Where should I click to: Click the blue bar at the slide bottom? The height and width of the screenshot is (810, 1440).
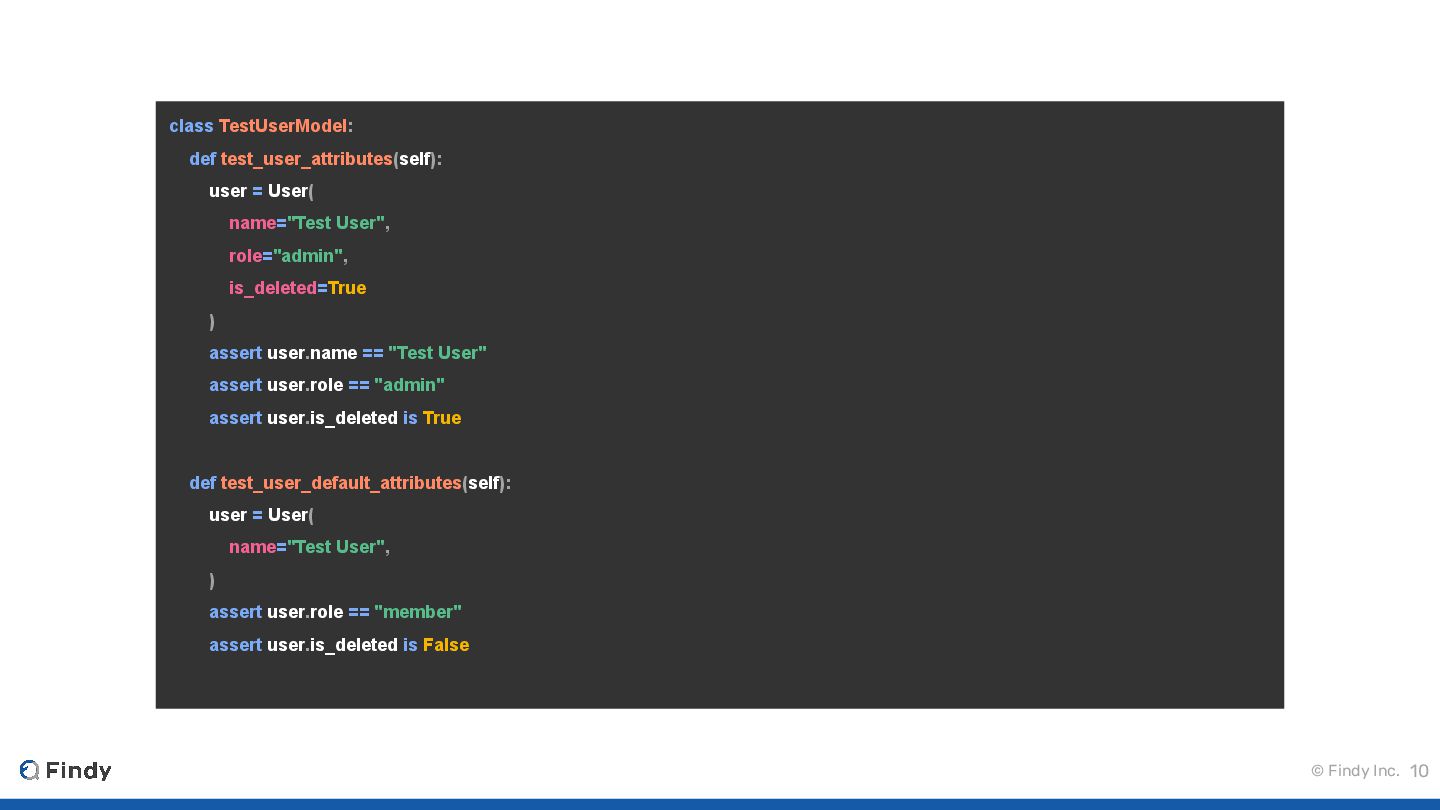(x=720, y=804)
